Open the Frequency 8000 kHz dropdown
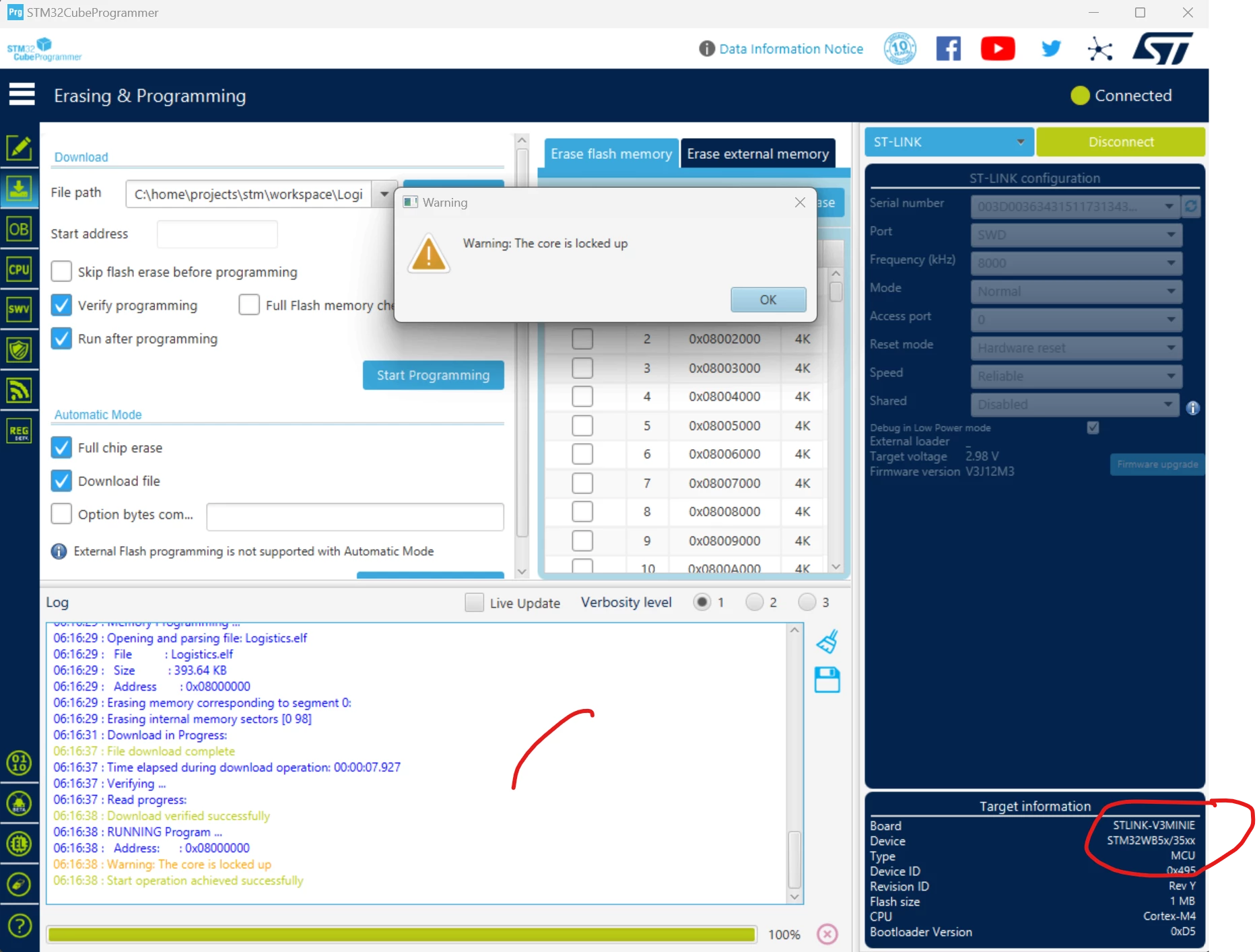 click(1075, 263)
